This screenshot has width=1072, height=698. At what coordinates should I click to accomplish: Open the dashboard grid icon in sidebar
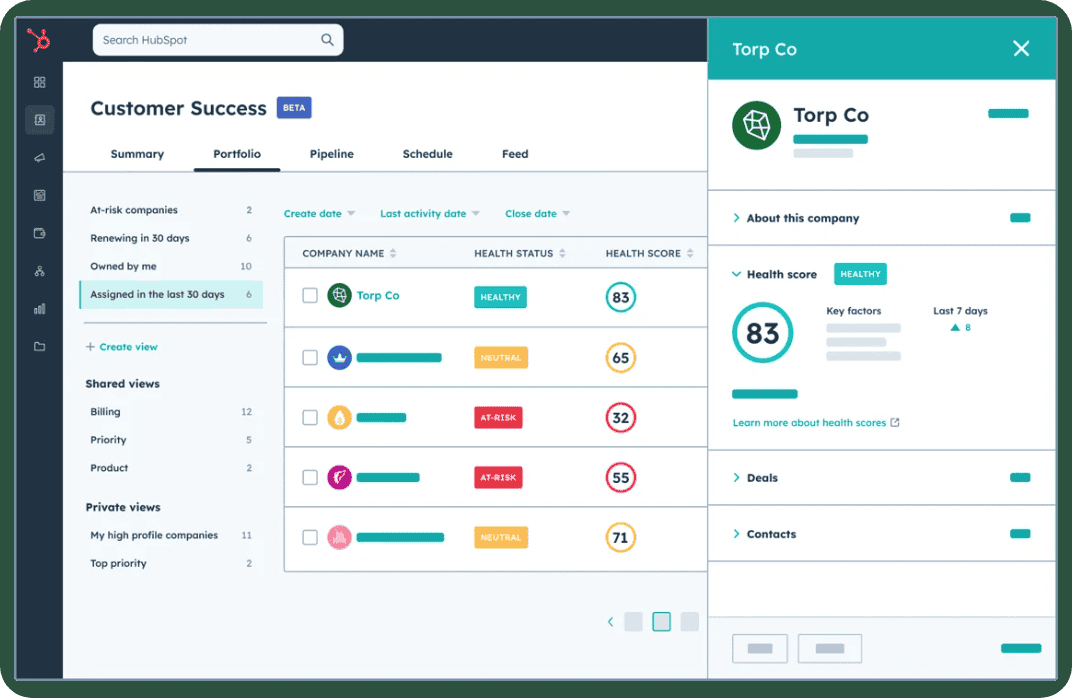(x=40, y=82)
